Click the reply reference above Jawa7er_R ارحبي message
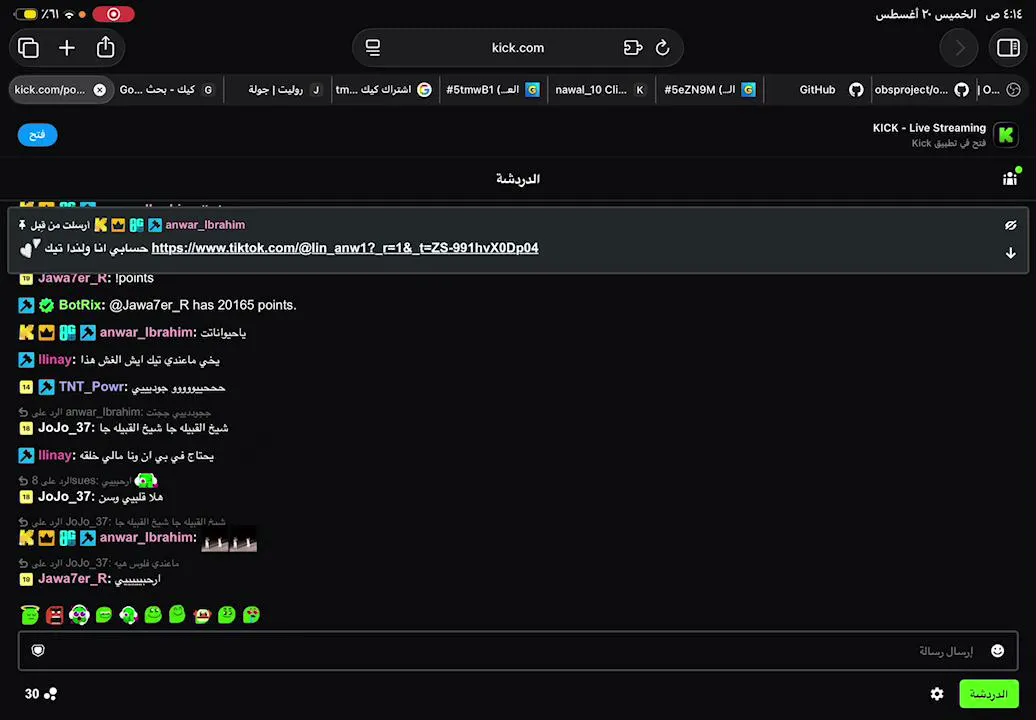 (x=99, y=563)
